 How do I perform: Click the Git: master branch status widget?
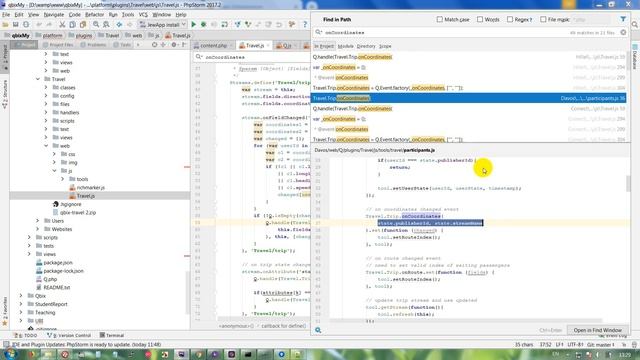[x=601, y=344]
